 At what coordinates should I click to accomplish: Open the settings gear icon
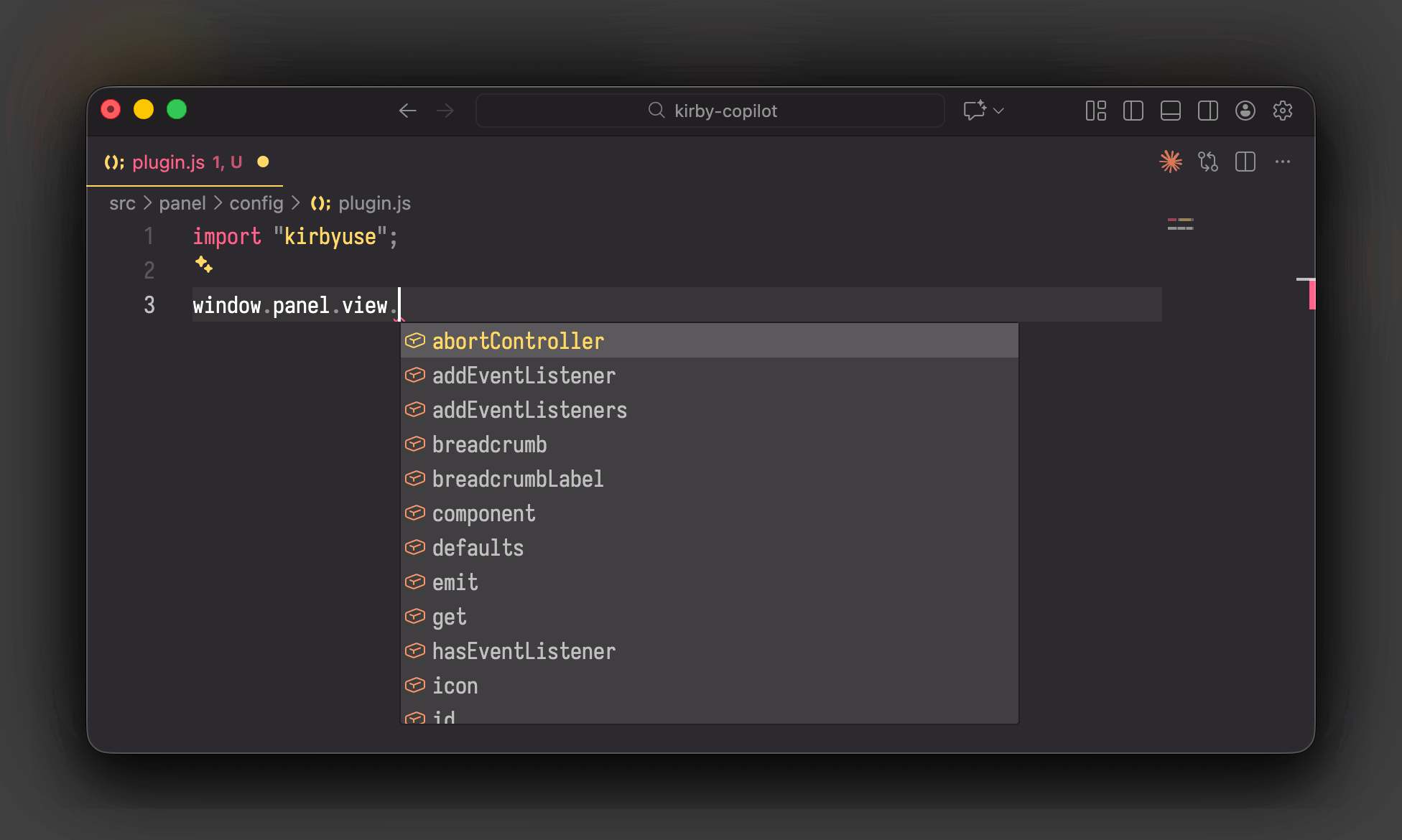tap(1283, 111)
